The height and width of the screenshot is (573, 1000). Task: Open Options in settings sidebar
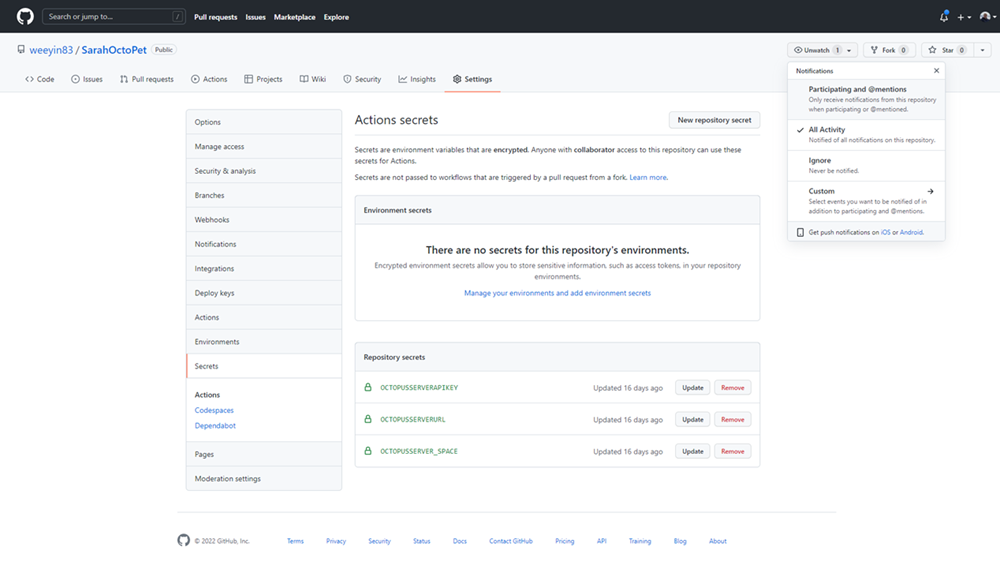click(264, 122)
